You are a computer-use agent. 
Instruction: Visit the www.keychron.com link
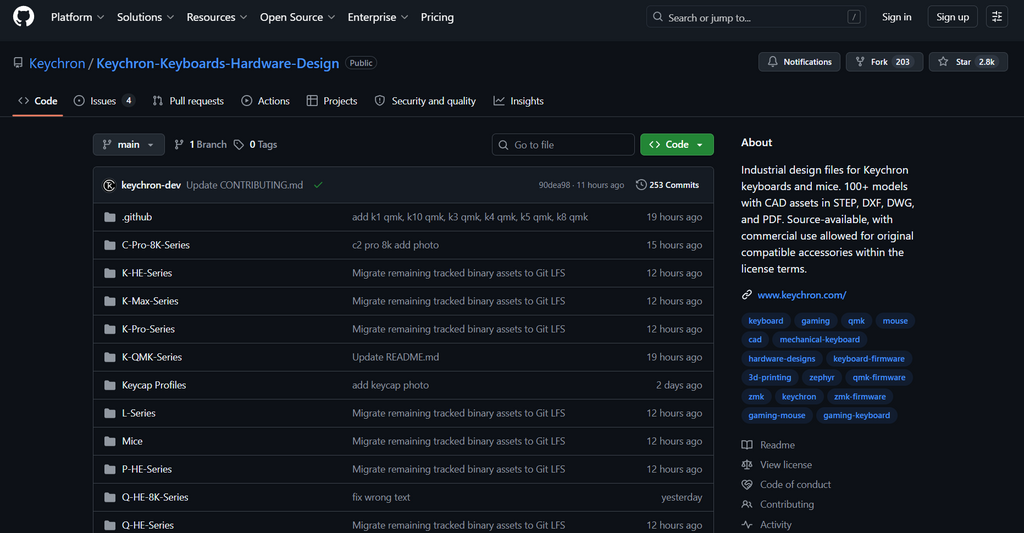click(801, 295)
